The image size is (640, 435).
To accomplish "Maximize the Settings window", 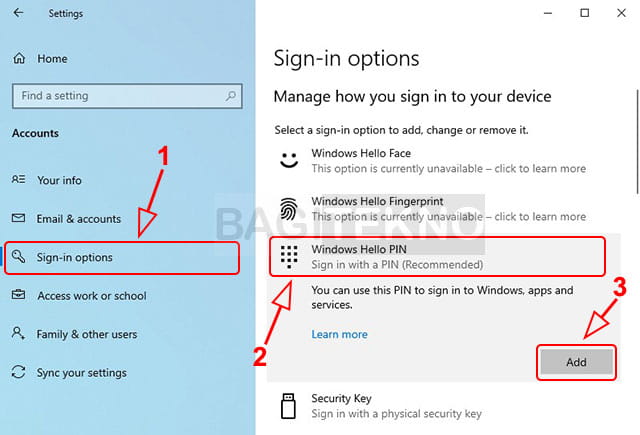I will pyautogui.click(x=584, y=13).
